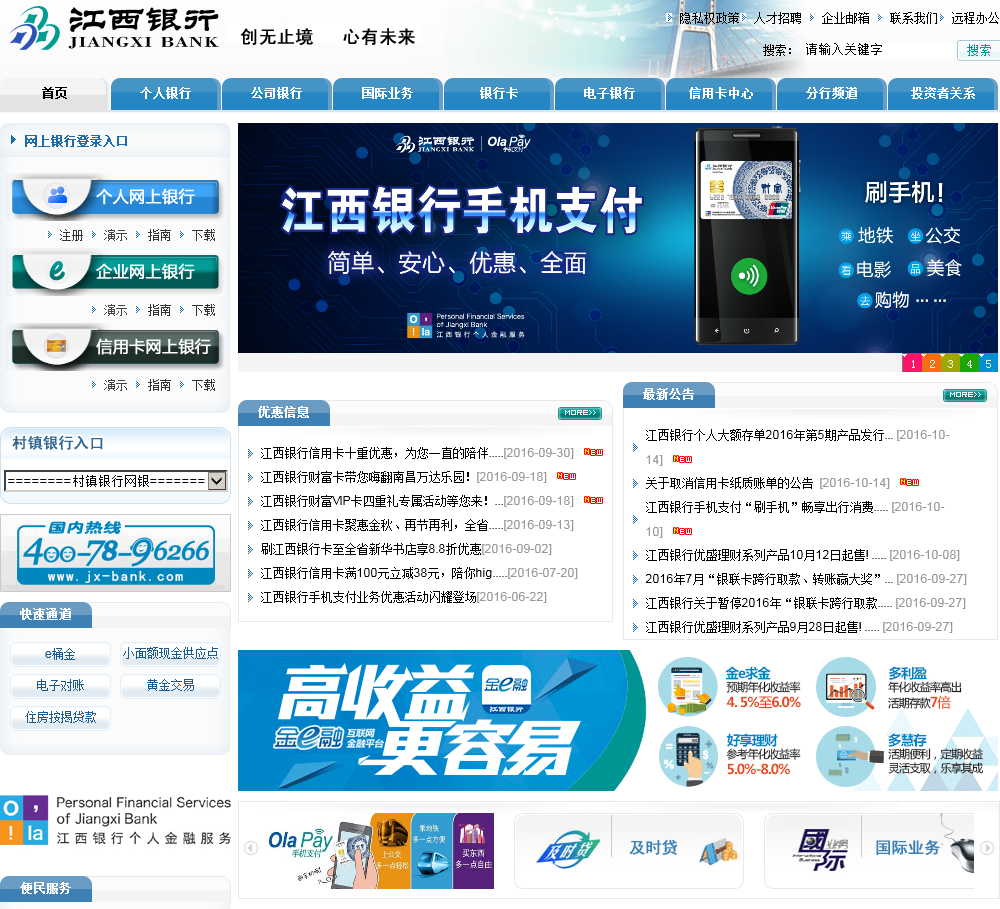Image resolution: width=1000 pixels, height=909 pixels.
Task: Click the carousel previous arrow
Action: (251, 848)
